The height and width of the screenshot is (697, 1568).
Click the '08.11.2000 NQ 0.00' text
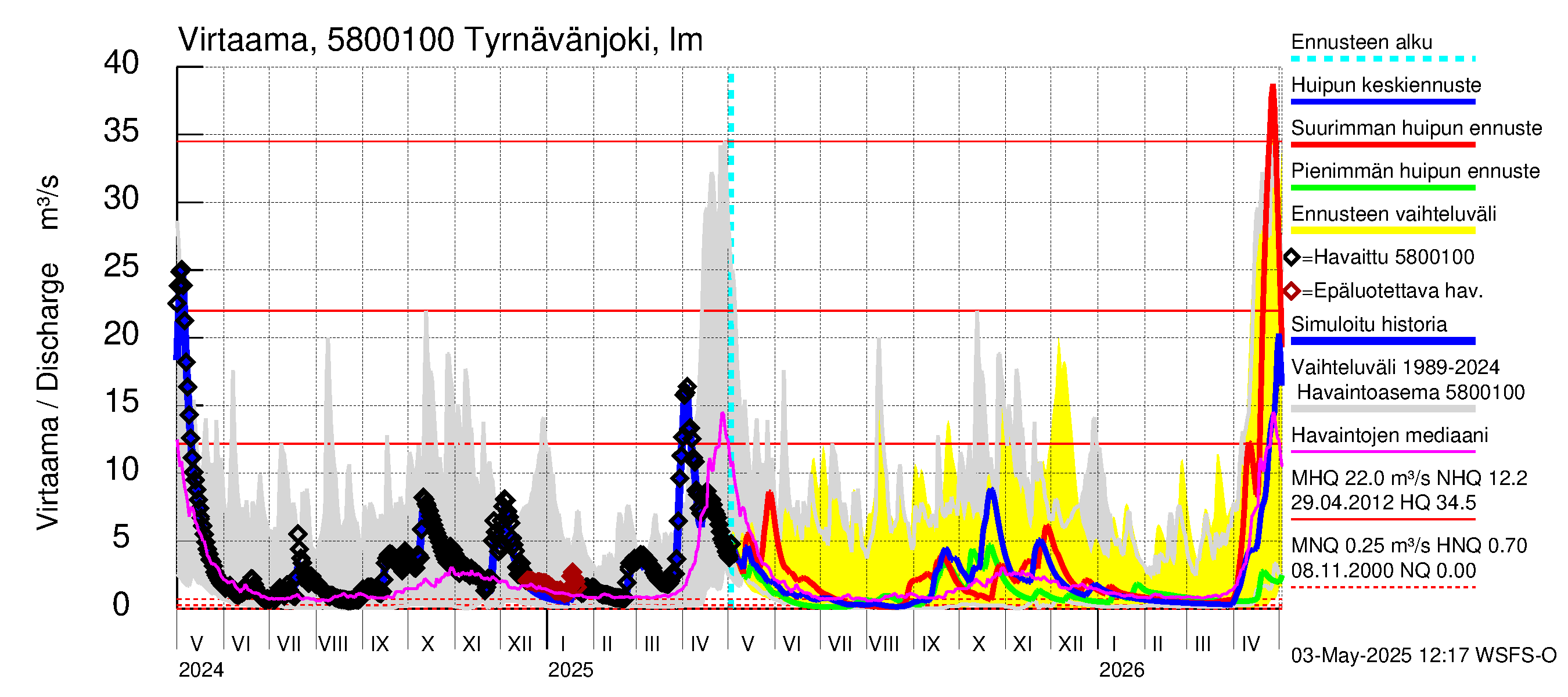(1383, 571)
